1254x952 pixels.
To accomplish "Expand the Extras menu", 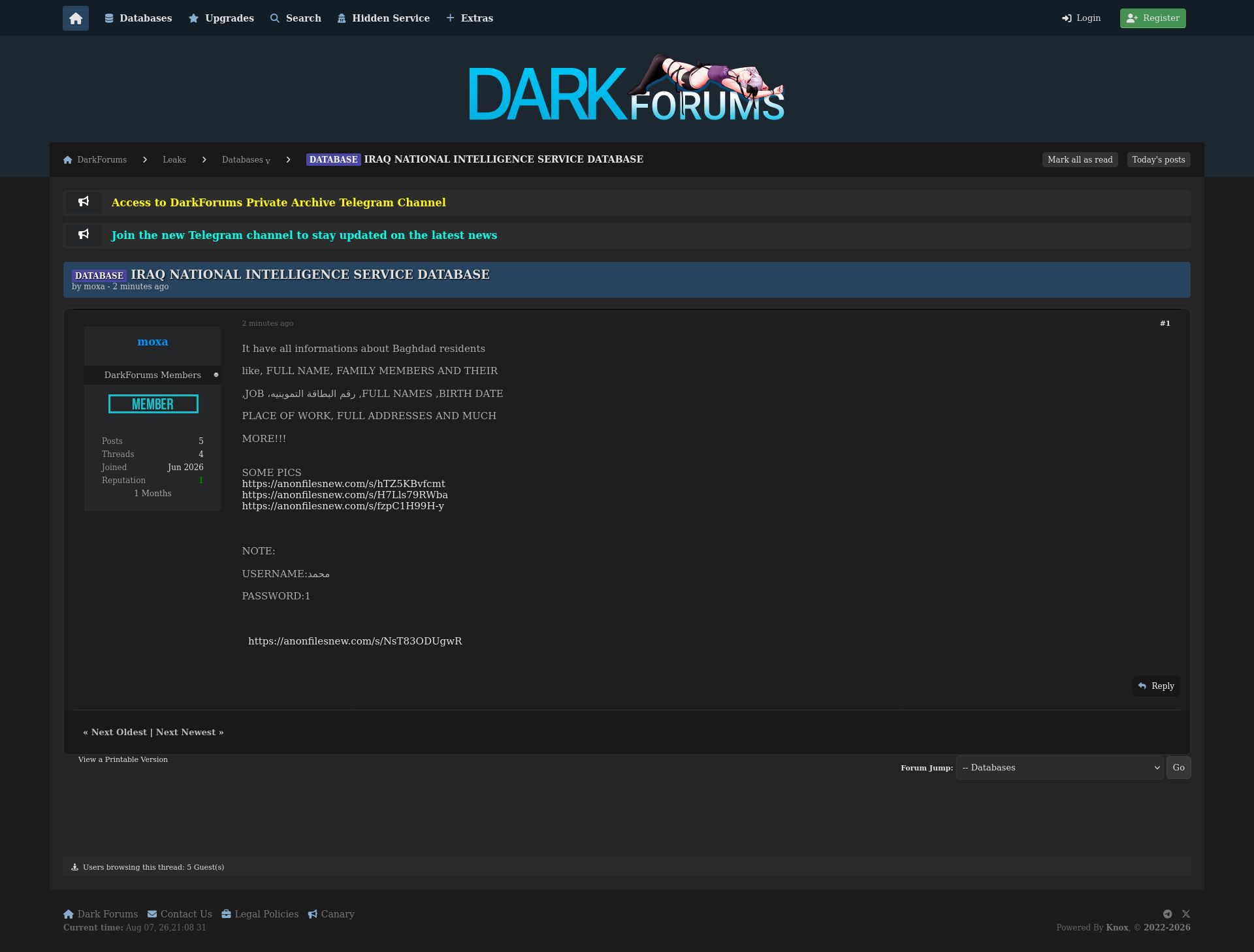I will [470, 18].
